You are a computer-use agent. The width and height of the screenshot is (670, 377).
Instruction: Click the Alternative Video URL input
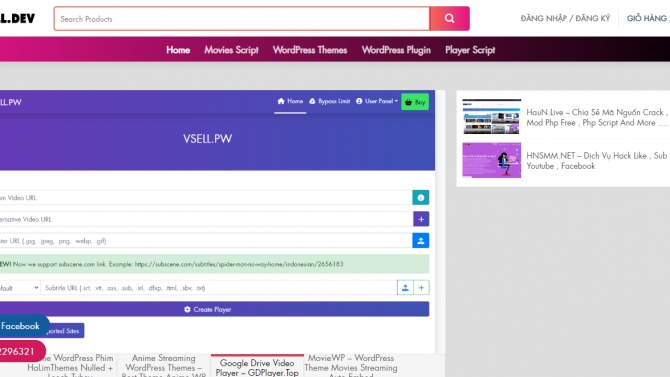[206, 219]
